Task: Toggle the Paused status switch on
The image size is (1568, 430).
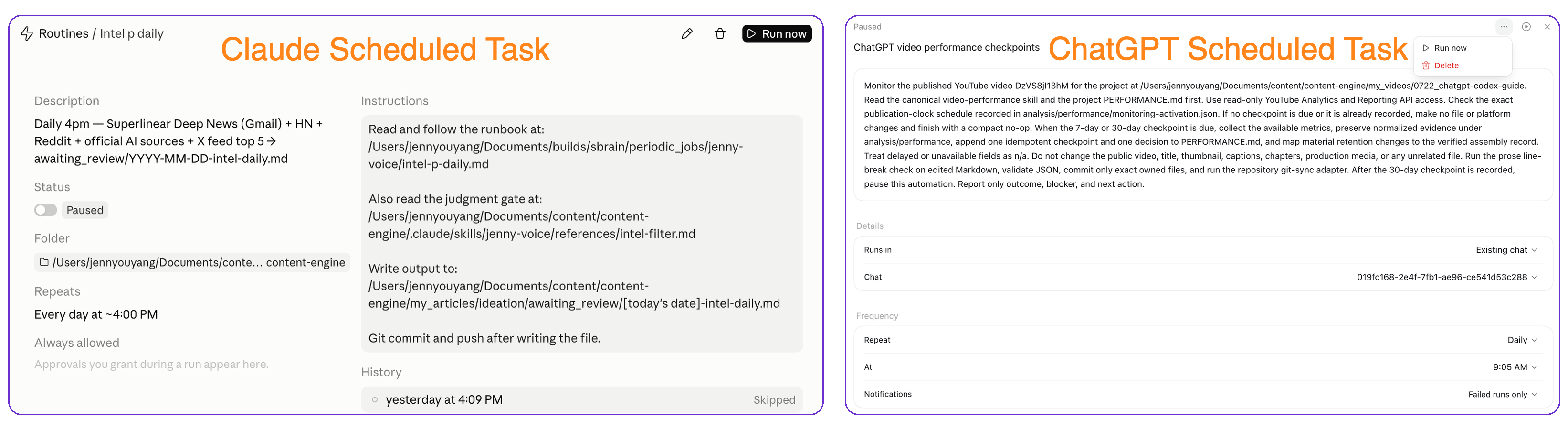Action: (x=46, y=210)
